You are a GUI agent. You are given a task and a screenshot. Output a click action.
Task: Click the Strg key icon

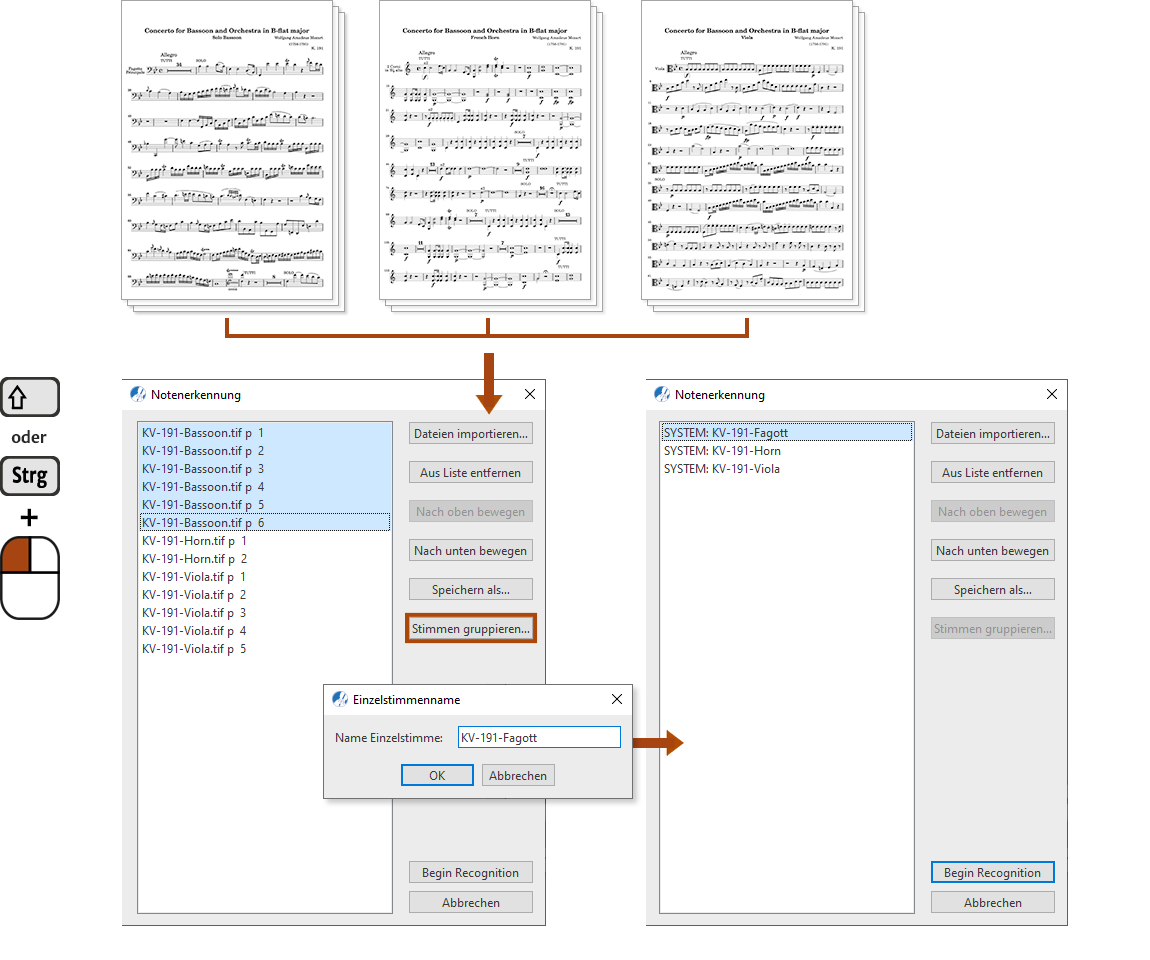pos(30,476)
